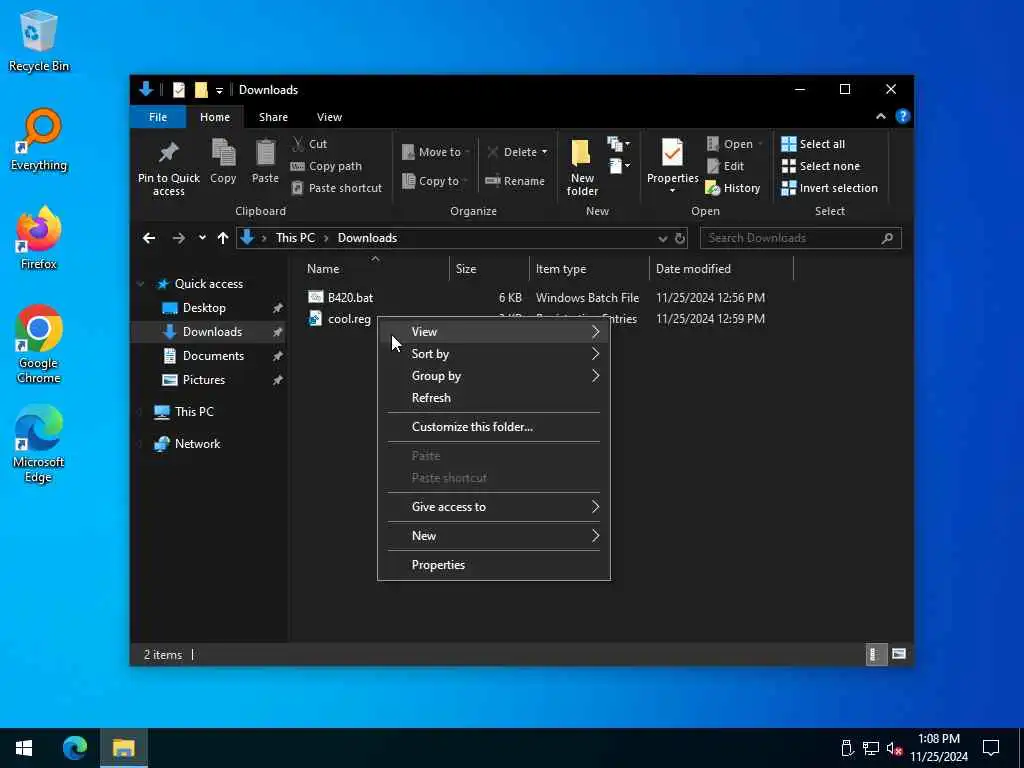This screenshot has height=768, width=1024.
Task: Open the notification center icon
Action: 991,748
